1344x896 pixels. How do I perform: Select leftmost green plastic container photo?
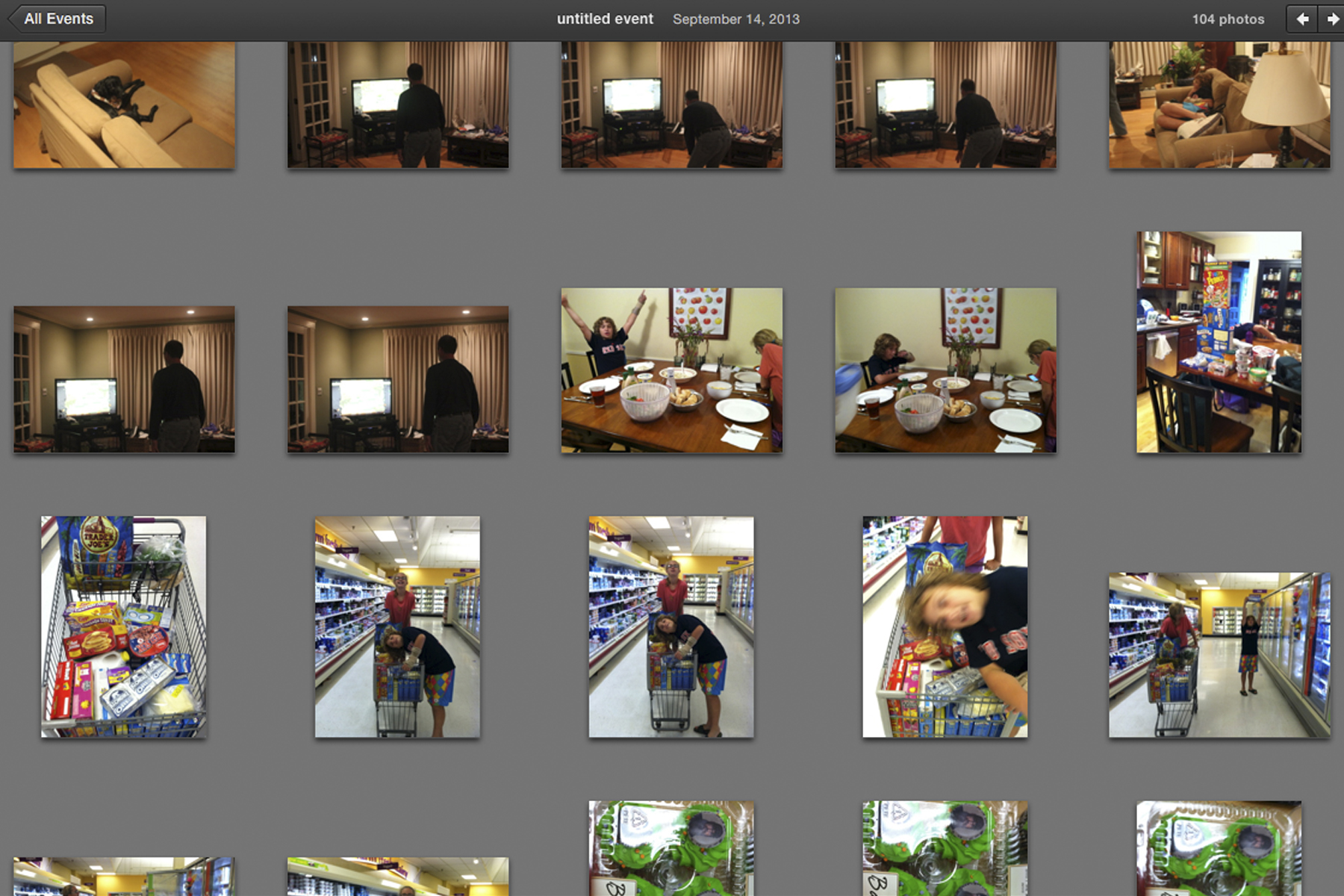pyautogui.click(x=671, y=848)
